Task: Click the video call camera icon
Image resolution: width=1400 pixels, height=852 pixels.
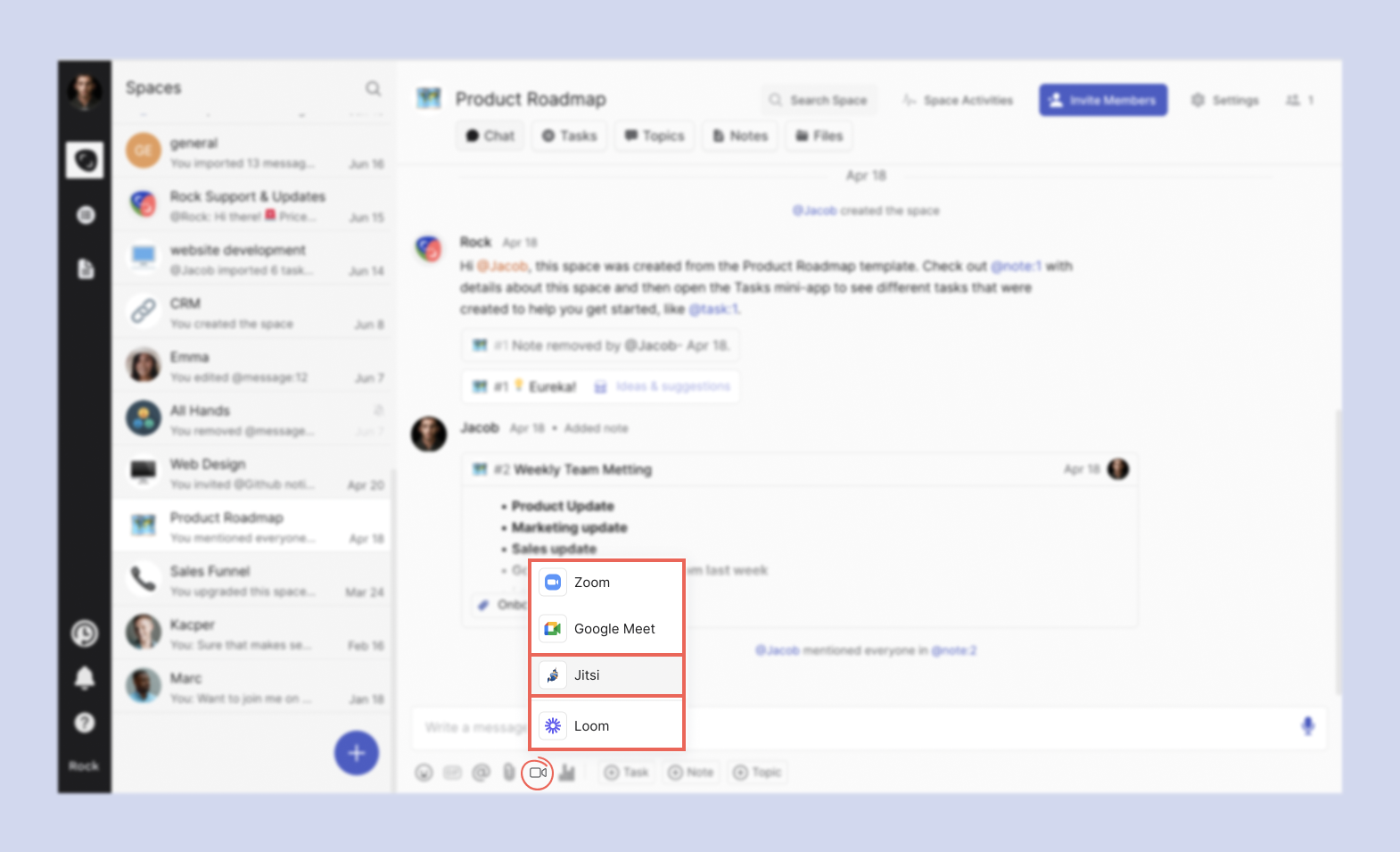Action: click(x=538, y=773)
